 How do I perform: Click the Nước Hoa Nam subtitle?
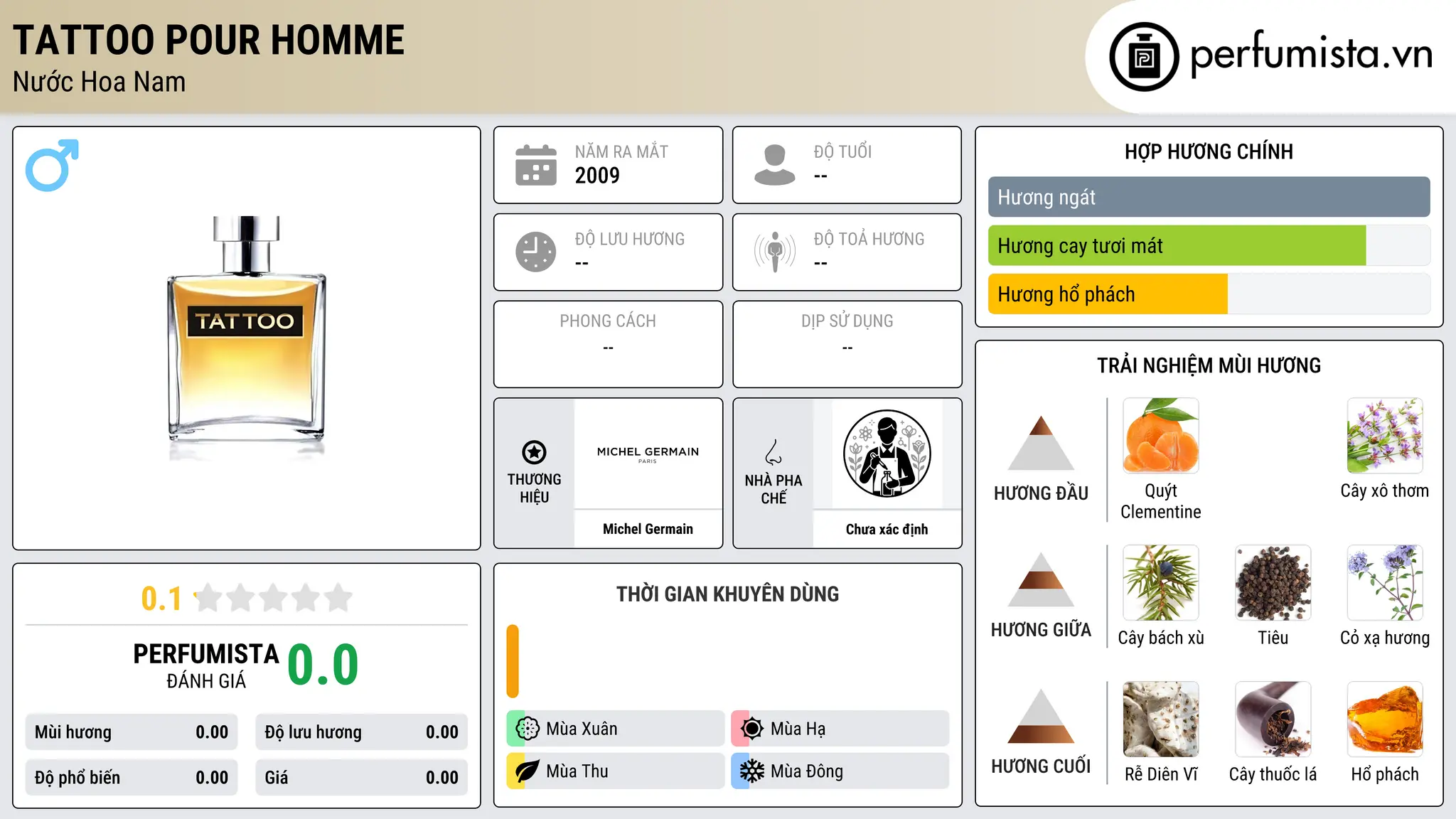tap(99, 82)
